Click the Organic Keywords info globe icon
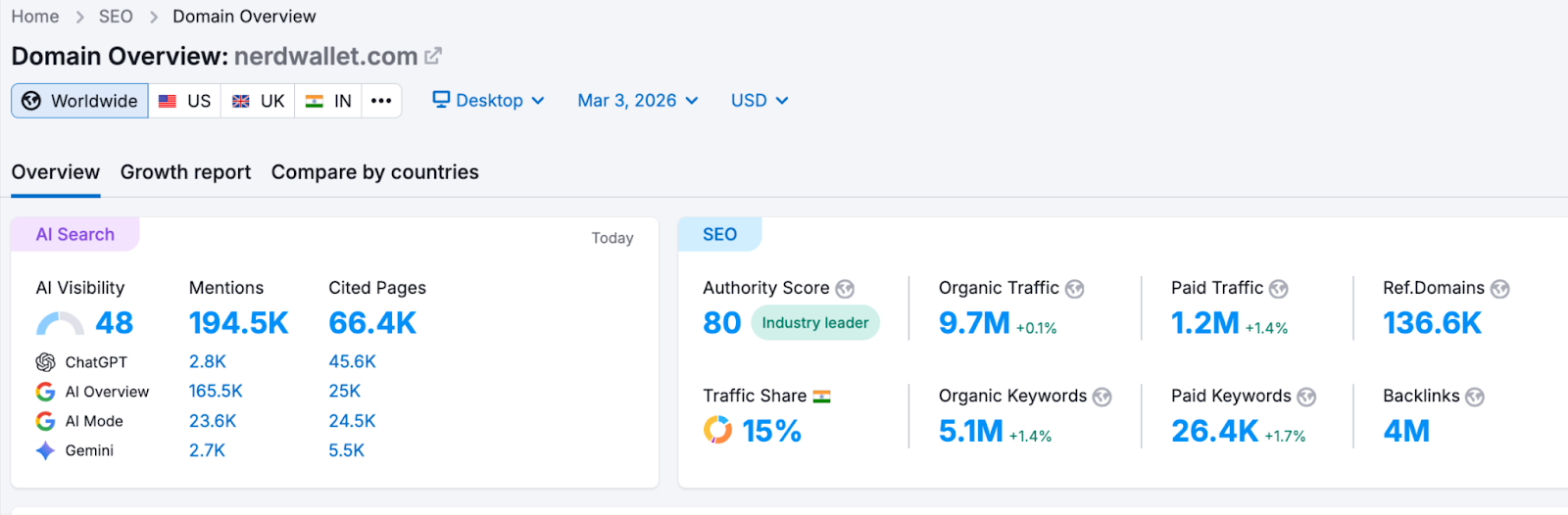Image resolution: width=1568 pixels, height=515 pixels. 1102,397
